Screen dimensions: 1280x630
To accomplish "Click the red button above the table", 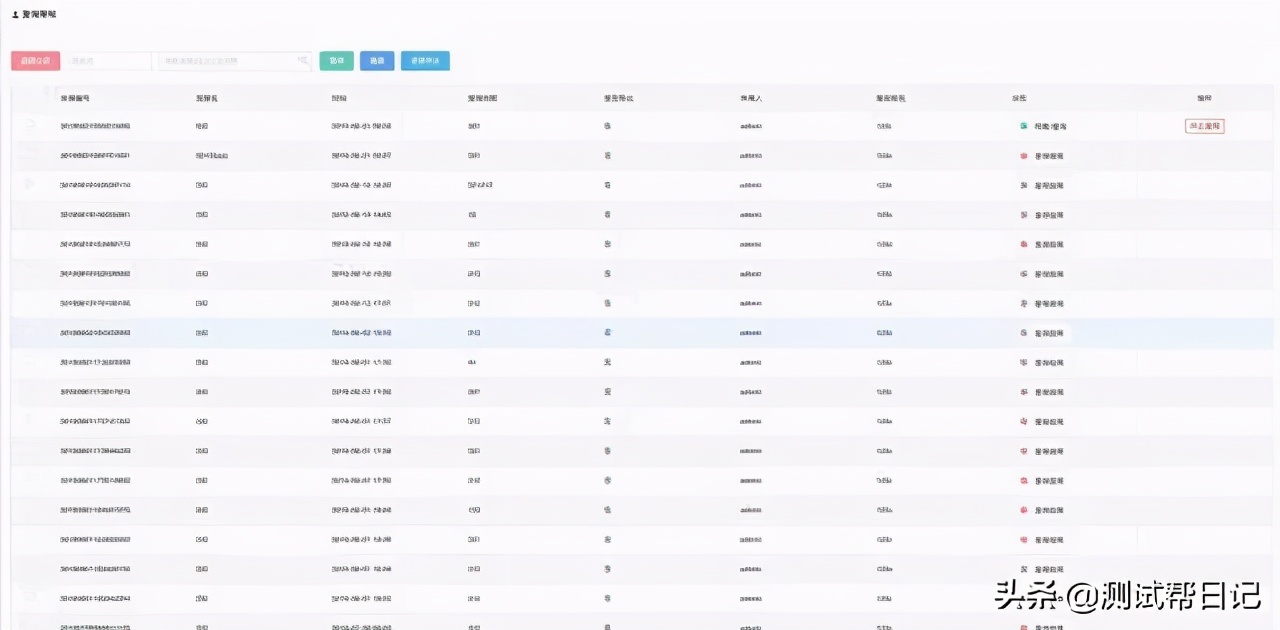I will 35,61.
